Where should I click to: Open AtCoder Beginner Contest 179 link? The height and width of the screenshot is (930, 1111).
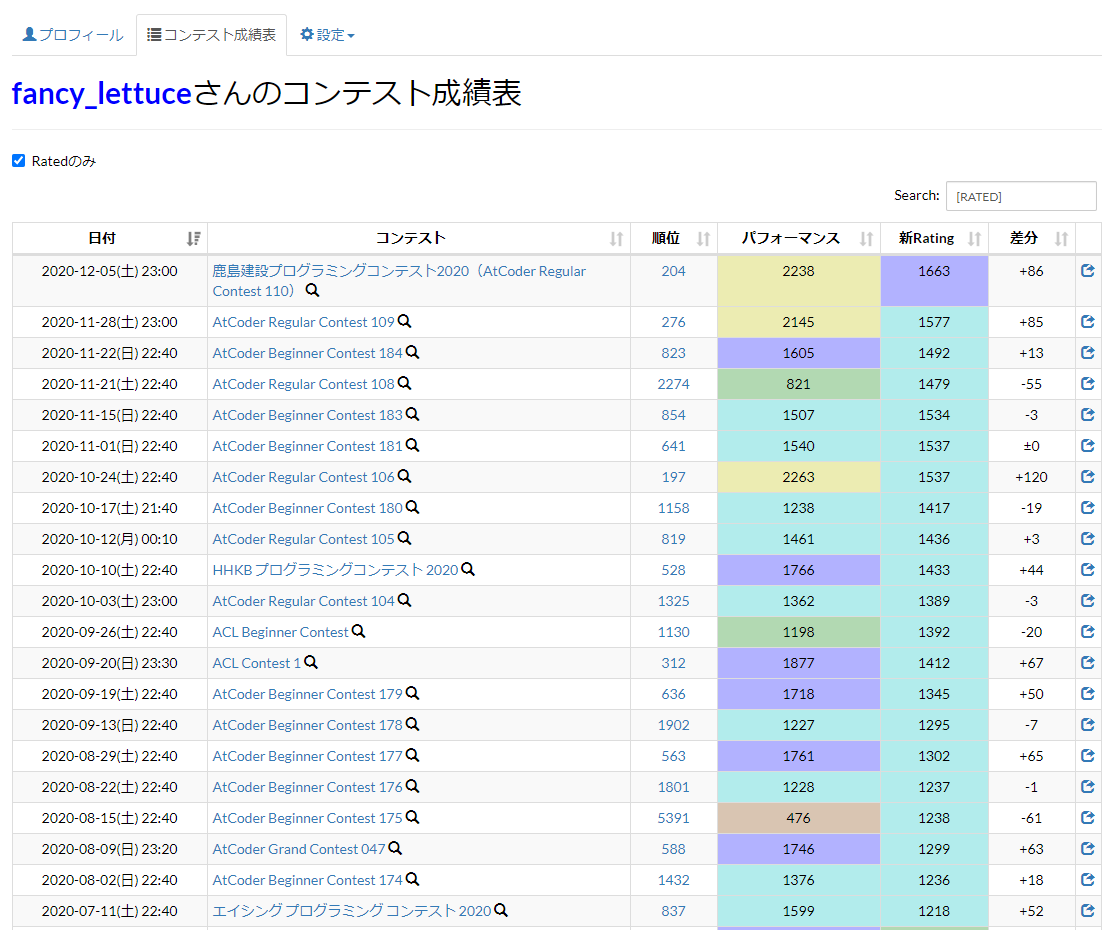coord(308,694)
